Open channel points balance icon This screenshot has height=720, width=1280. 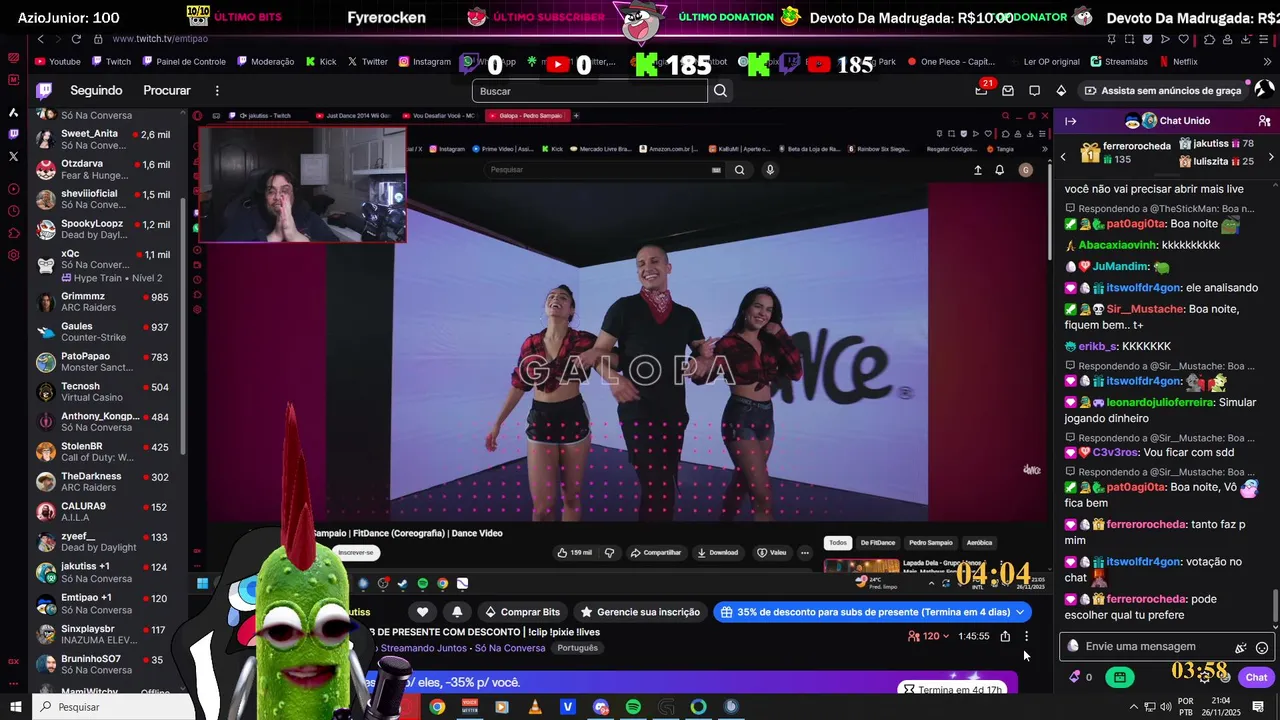coord(1081,677)
